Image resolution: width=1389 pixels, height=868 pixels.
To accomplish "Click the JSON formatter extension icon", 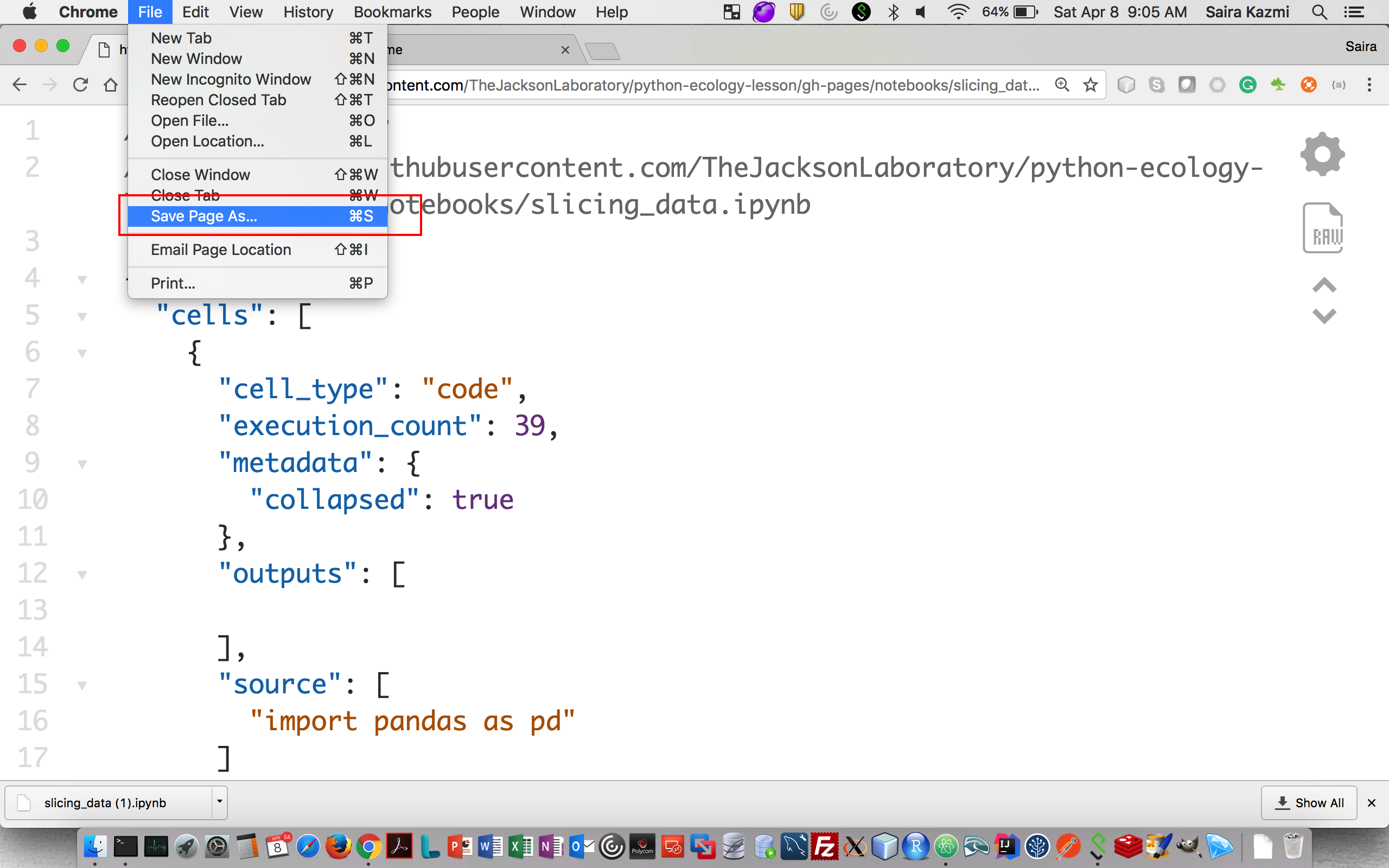I will point(1339,85).
